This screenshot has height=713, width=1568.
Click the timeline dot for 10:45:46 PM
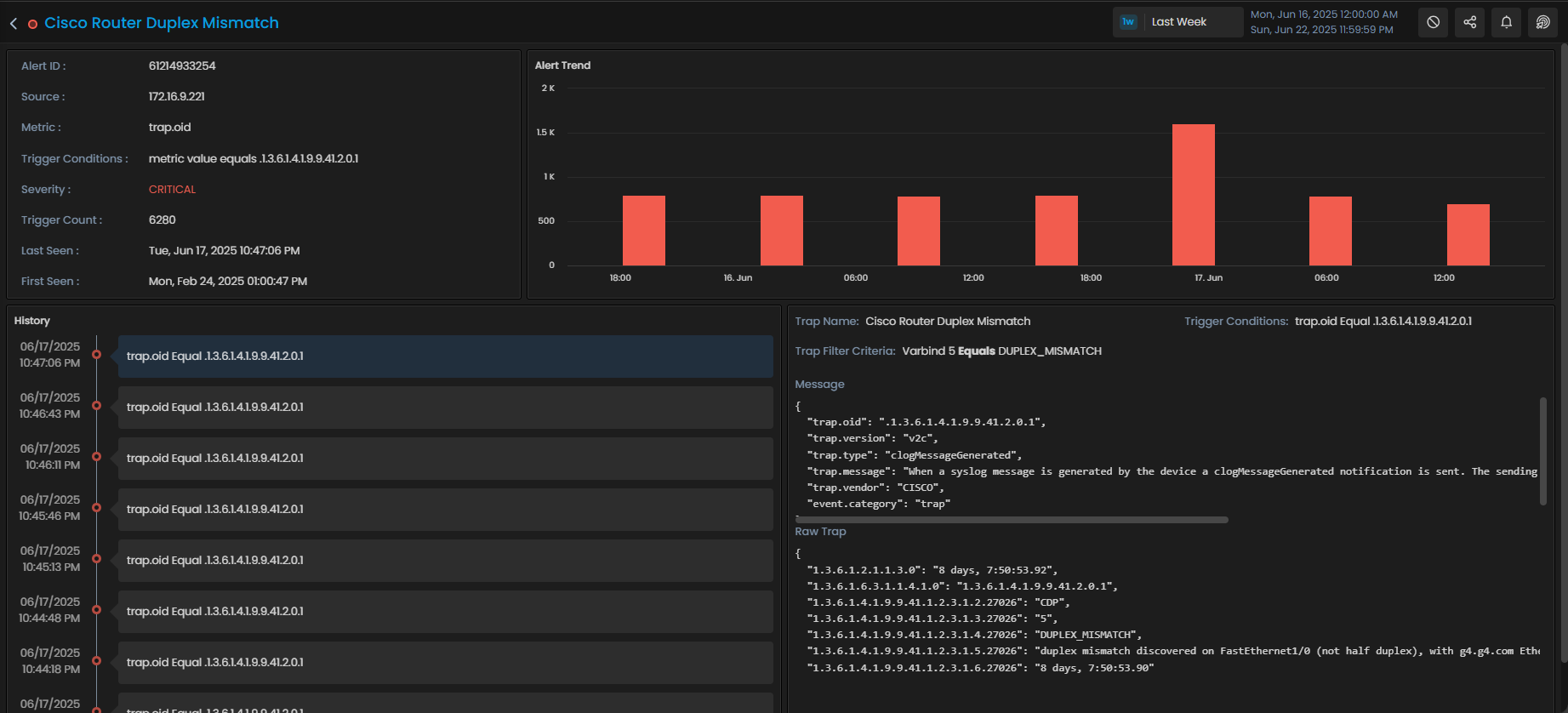tap(97, 508)
